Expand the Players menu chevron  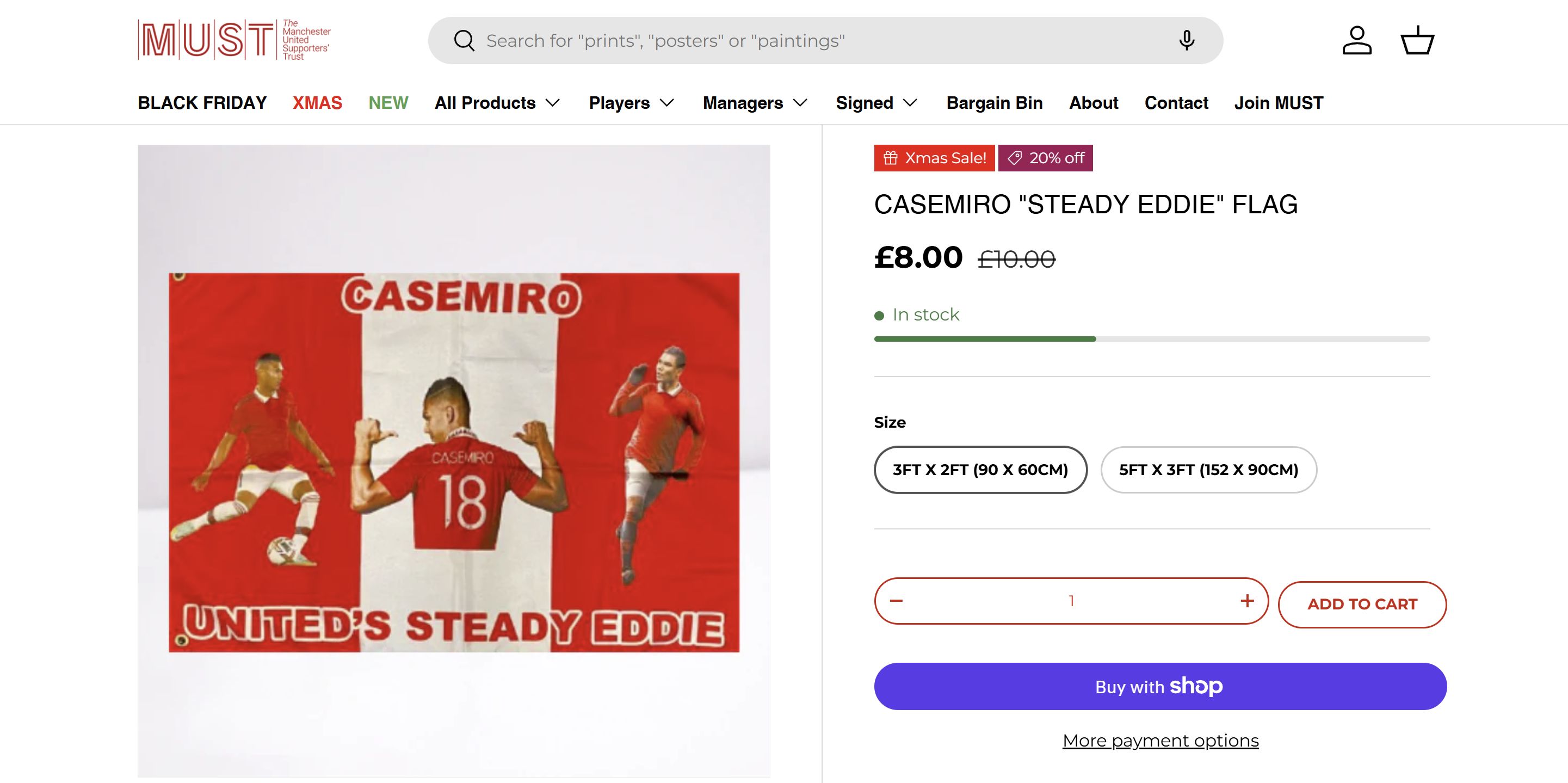pyautogui.click(x=667, y=103)
